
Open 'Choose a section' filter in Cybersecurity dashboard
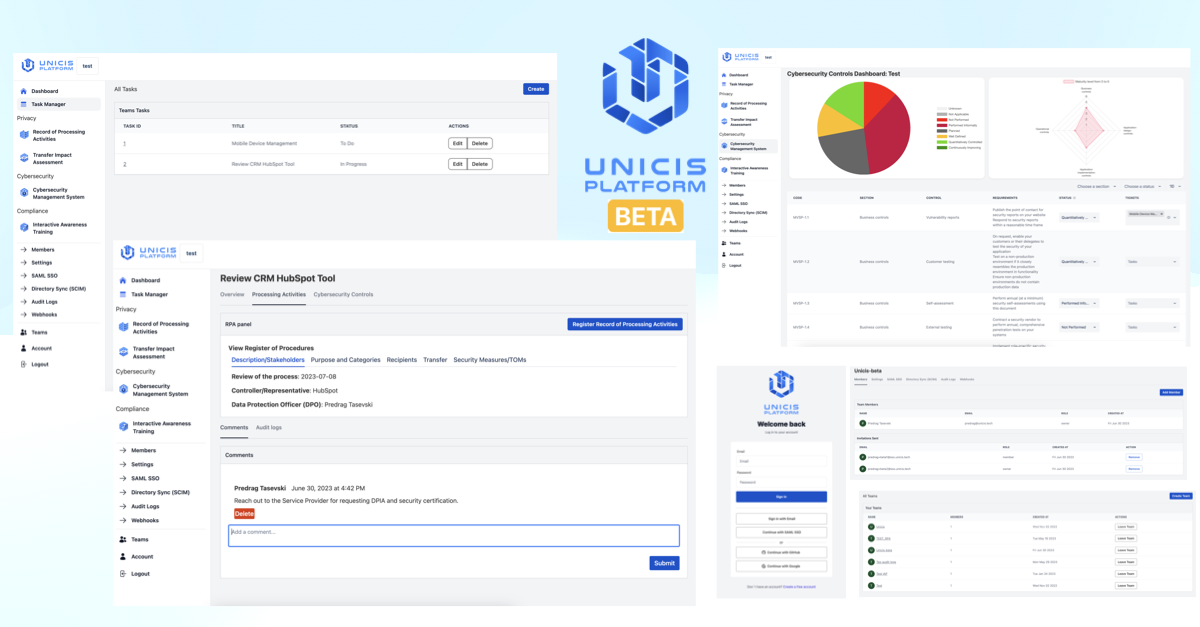point(1096,186)
